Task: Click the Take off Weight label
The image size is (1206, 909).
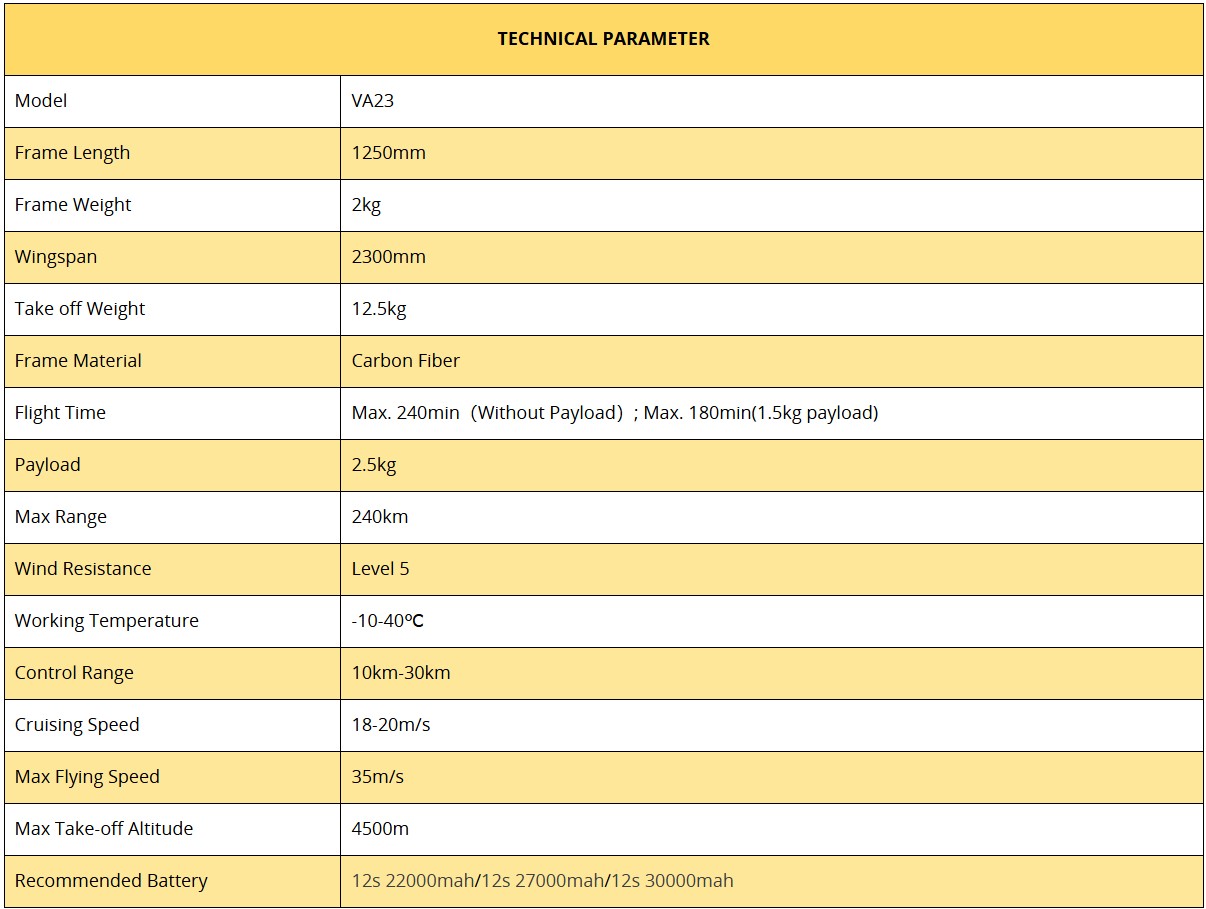Action: [x=80, y=309]
